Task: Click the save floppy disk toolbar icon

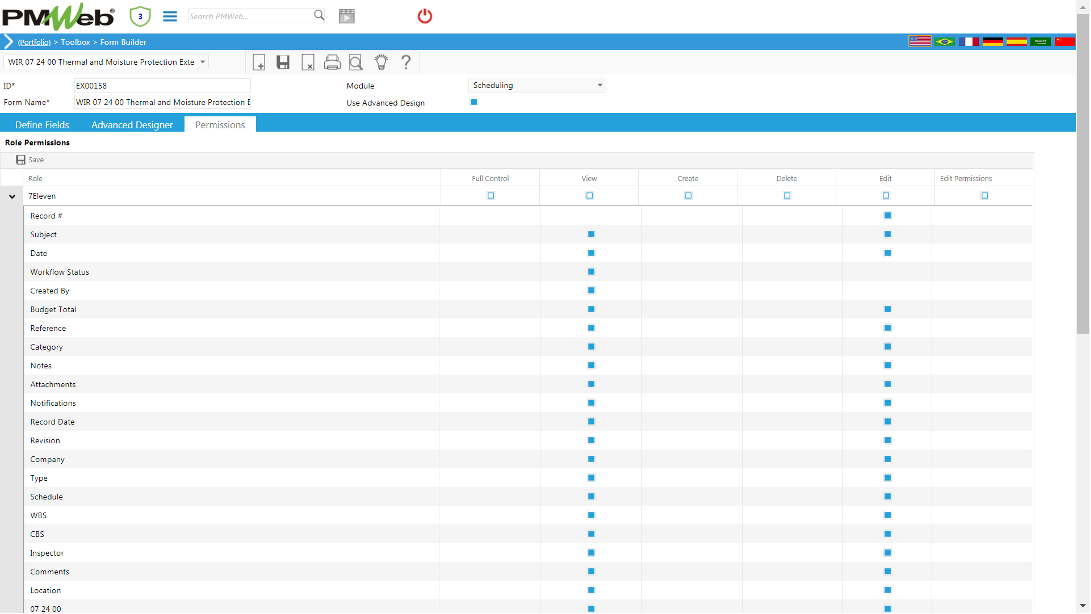Action: pyautogui.click(x=282, y=63)
